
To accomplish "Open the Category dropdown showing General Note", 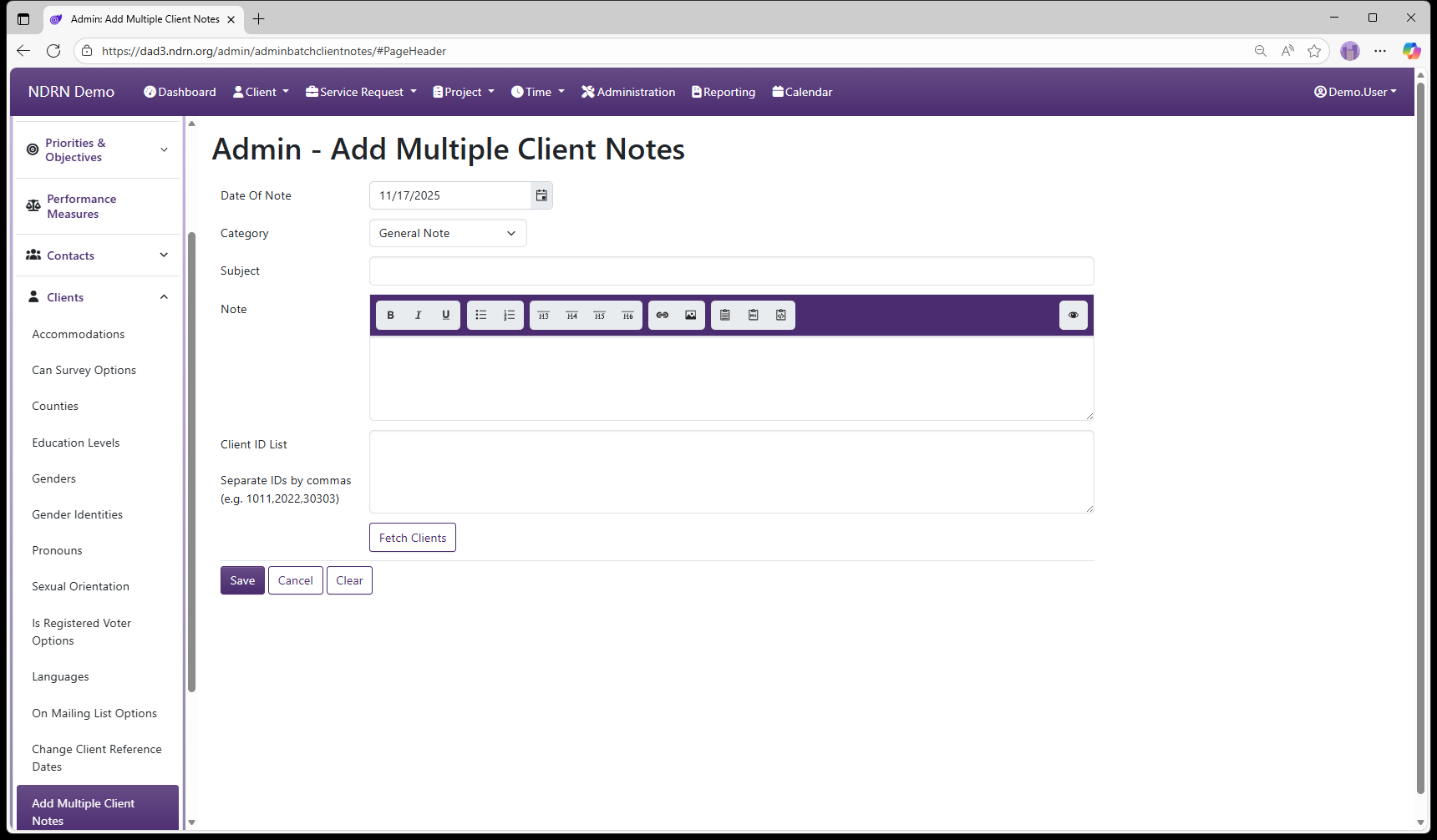I will pyautogui.click(x=448, y=233).
